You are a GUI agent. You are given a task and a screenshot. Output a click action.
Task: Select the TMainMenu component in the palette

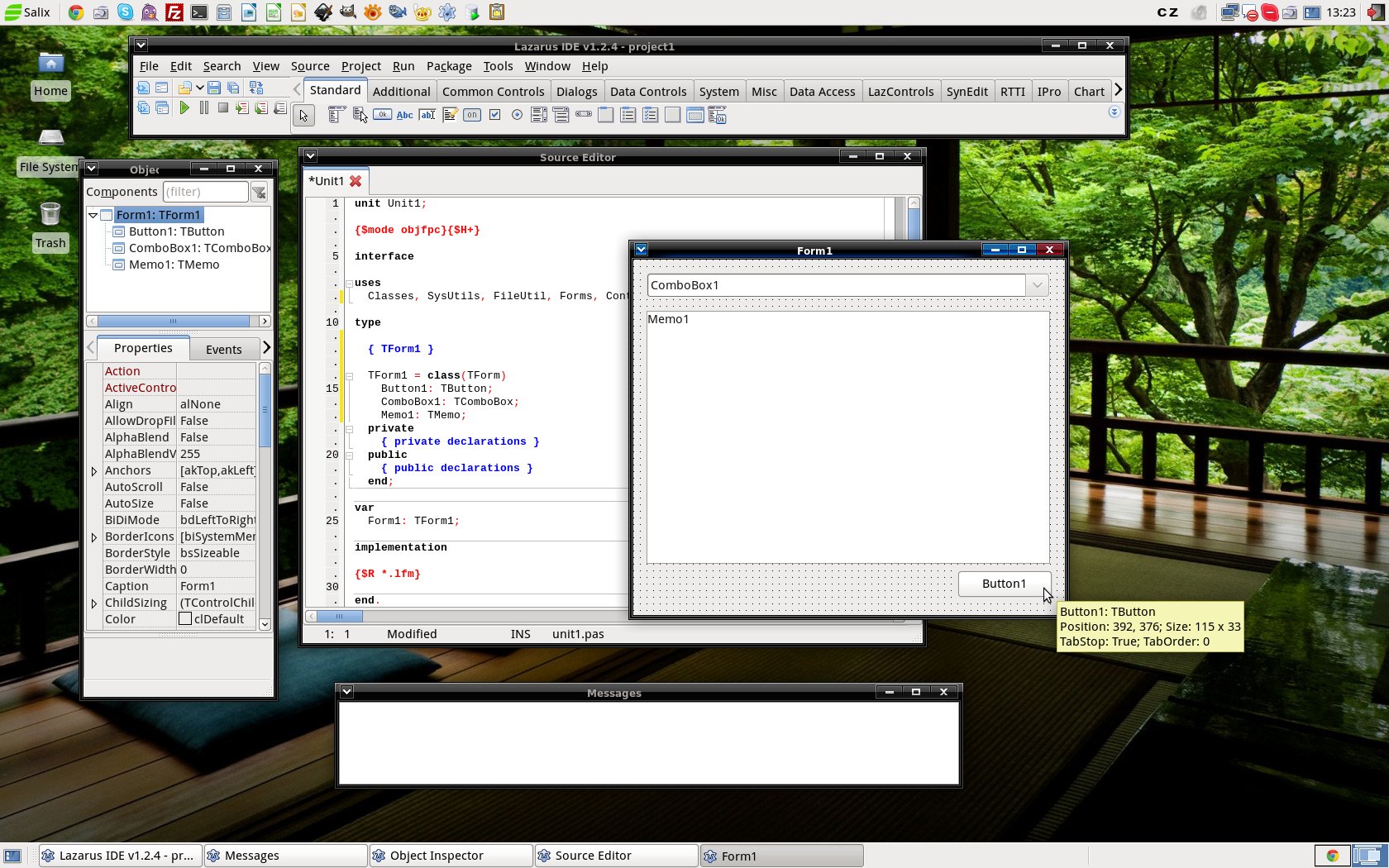337,115
